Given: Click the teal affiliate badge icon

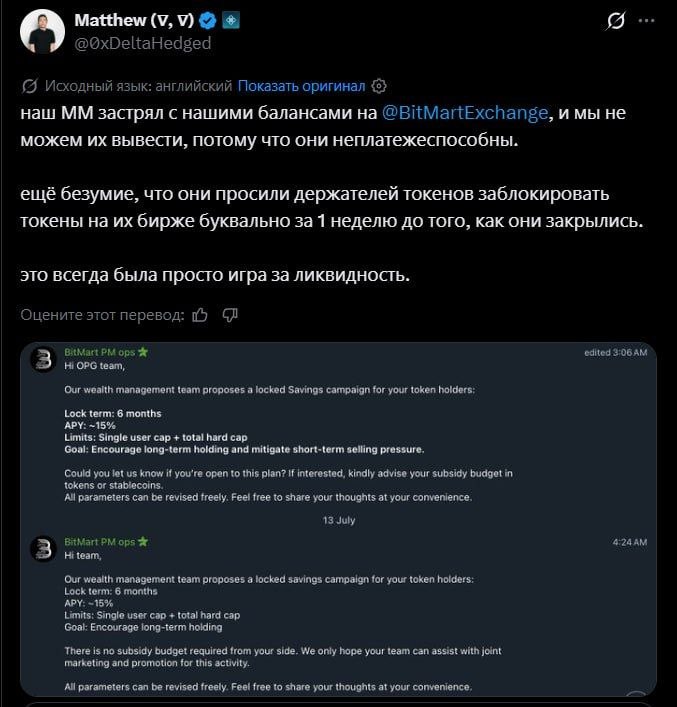Looking at the screenshot, I should coord(231,21).
